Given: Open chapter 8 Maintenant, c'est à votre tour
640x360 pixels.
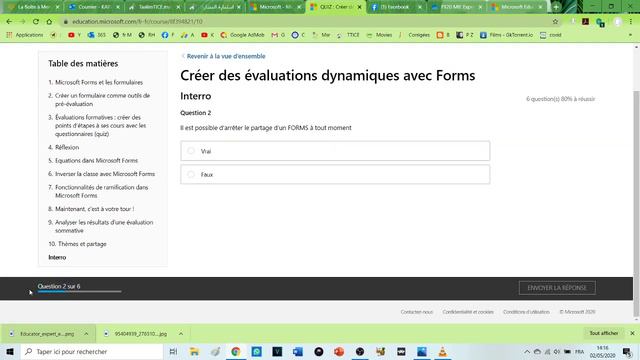Looking at the screenshot, I should [94, 209].
